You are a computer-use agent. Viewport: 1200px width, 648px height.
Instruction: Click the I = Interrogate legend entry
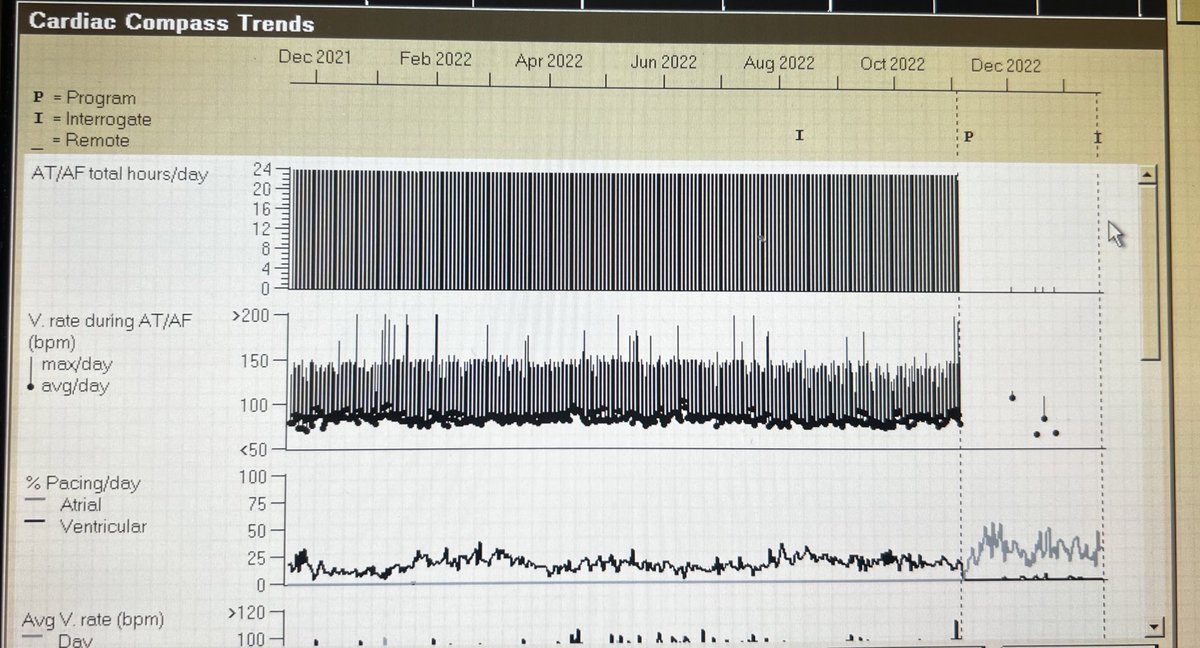(92, 119)
